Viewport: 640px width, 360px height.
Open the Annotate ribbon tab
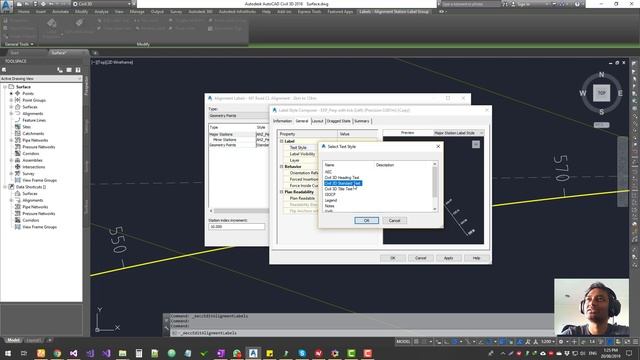pos(60,11)
